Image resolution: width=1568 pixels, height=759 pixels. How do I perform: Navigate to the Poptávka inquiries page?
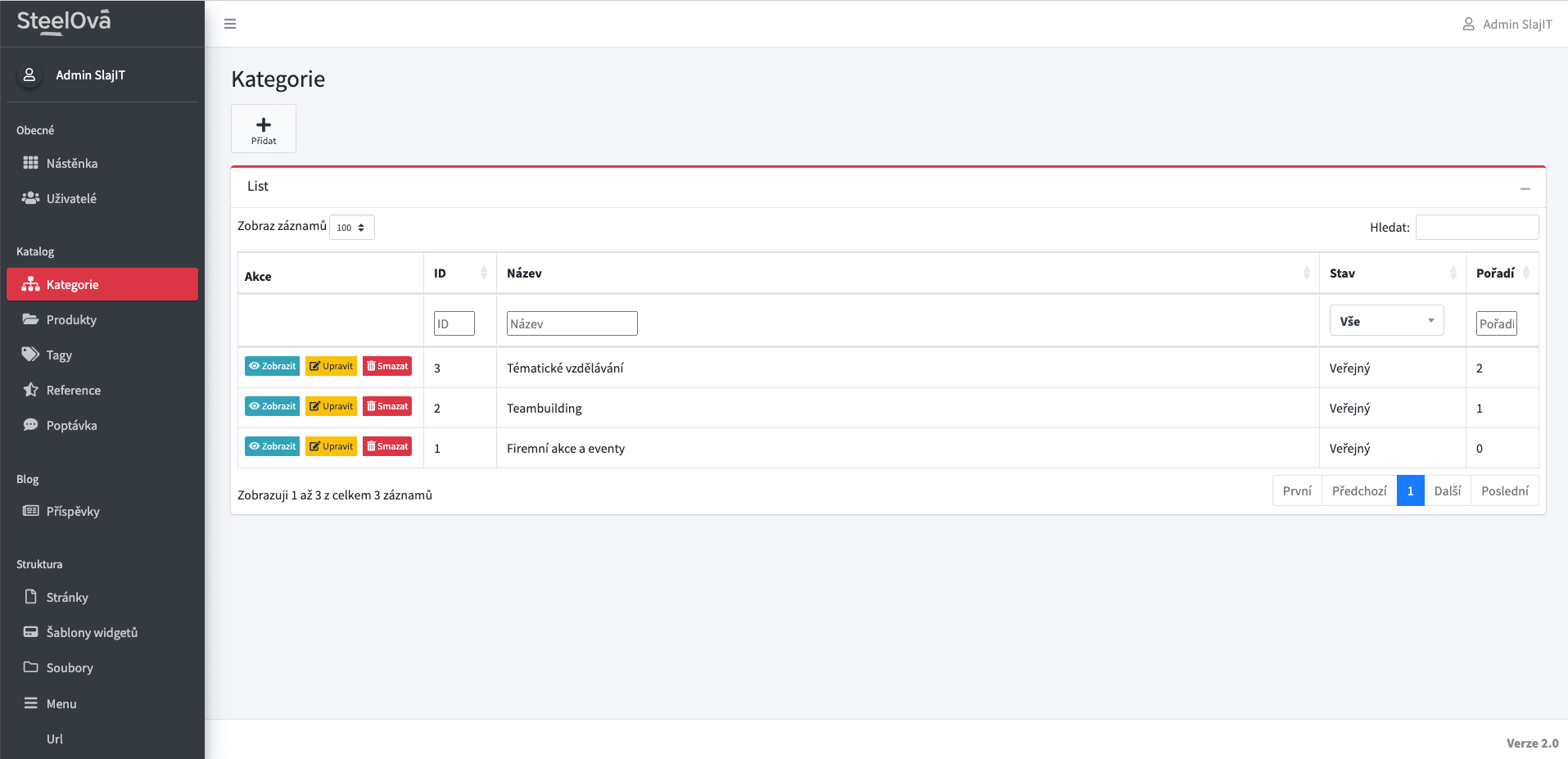point(71,425)
